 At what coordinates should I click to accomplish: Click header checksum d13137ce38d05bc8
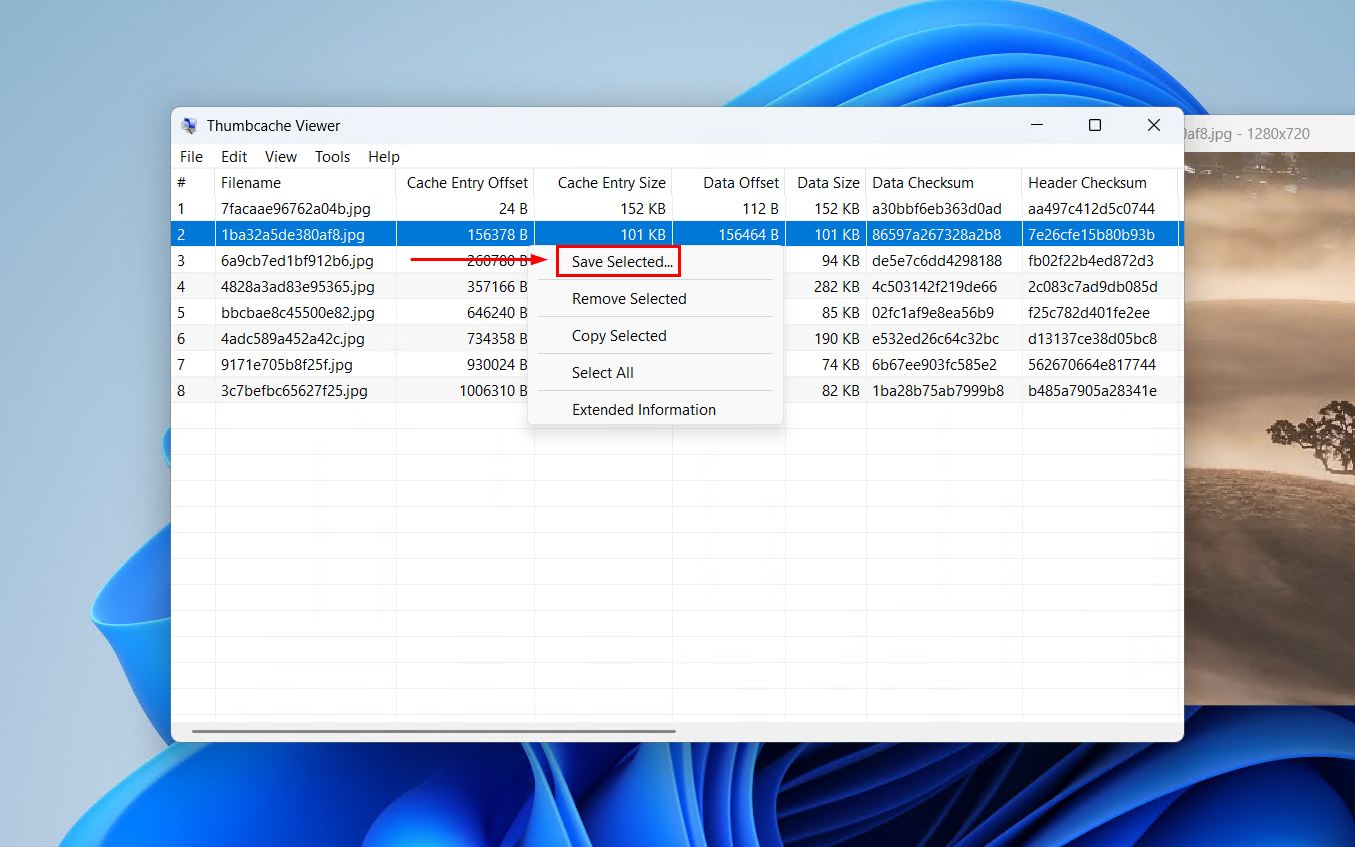click(x=1092, y=339)
